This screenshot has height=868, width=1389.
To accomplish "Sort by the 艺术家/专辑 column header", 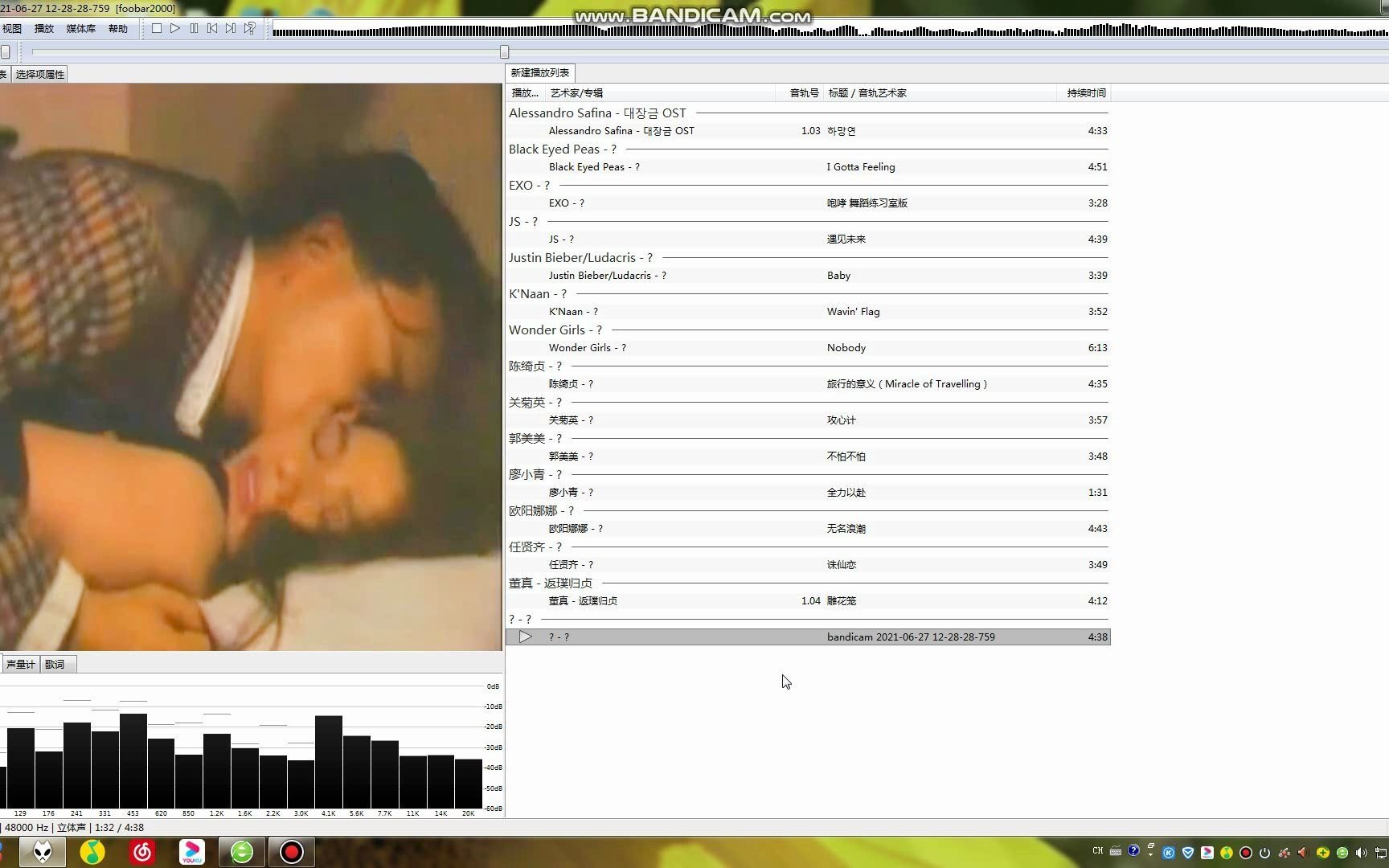I will click(659, 92).
